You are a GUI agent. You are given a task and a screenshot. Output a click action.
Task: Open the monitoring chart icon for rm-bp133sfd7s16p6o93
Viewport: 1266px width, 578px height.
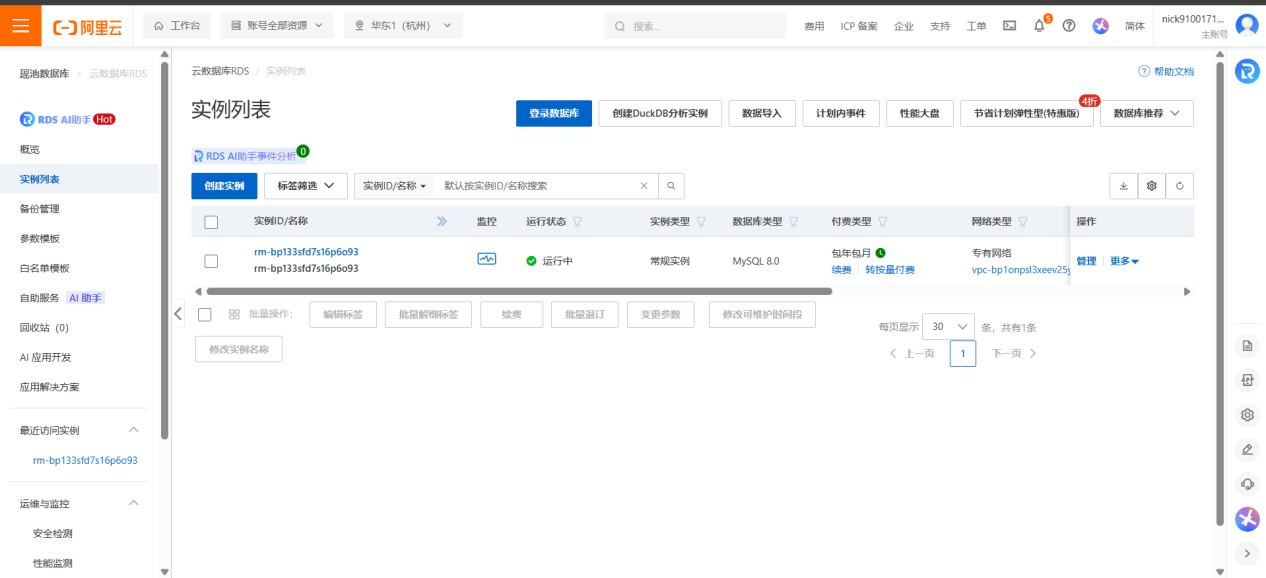486,259
